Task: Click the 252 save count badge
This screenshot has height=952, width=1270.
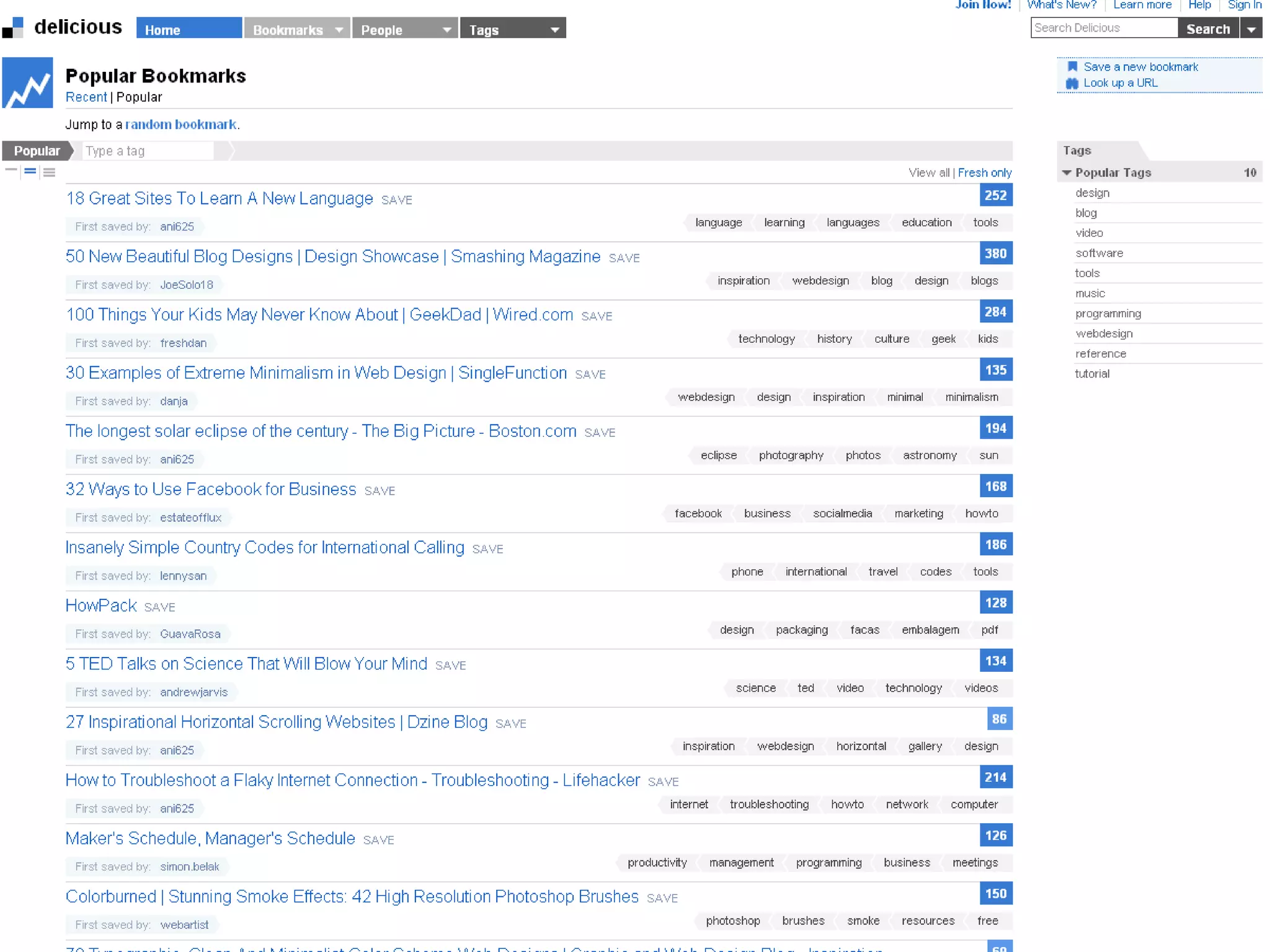Action: 995,195
